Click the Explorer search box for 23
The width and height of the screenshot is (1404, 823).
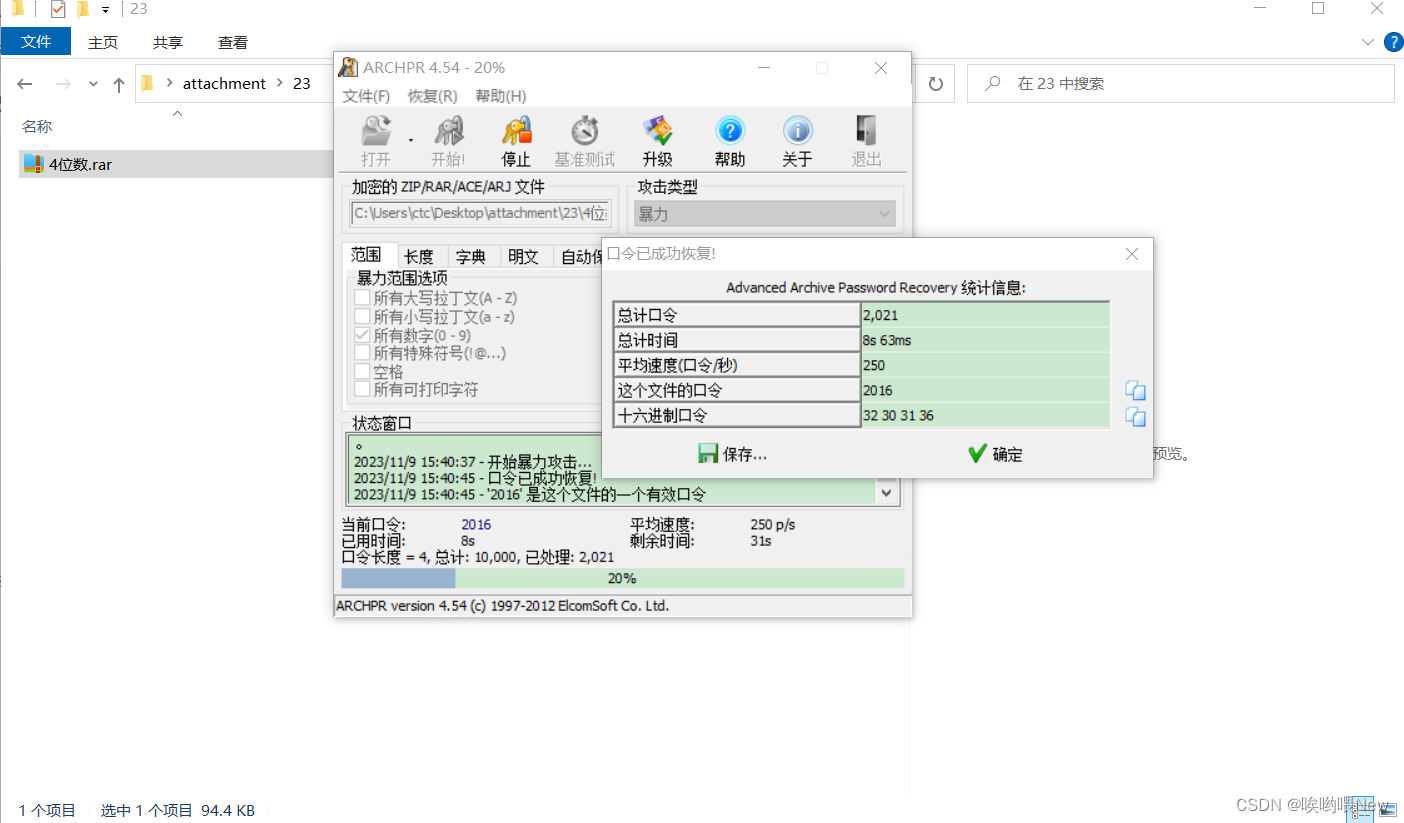click(x=1180, y=84)
